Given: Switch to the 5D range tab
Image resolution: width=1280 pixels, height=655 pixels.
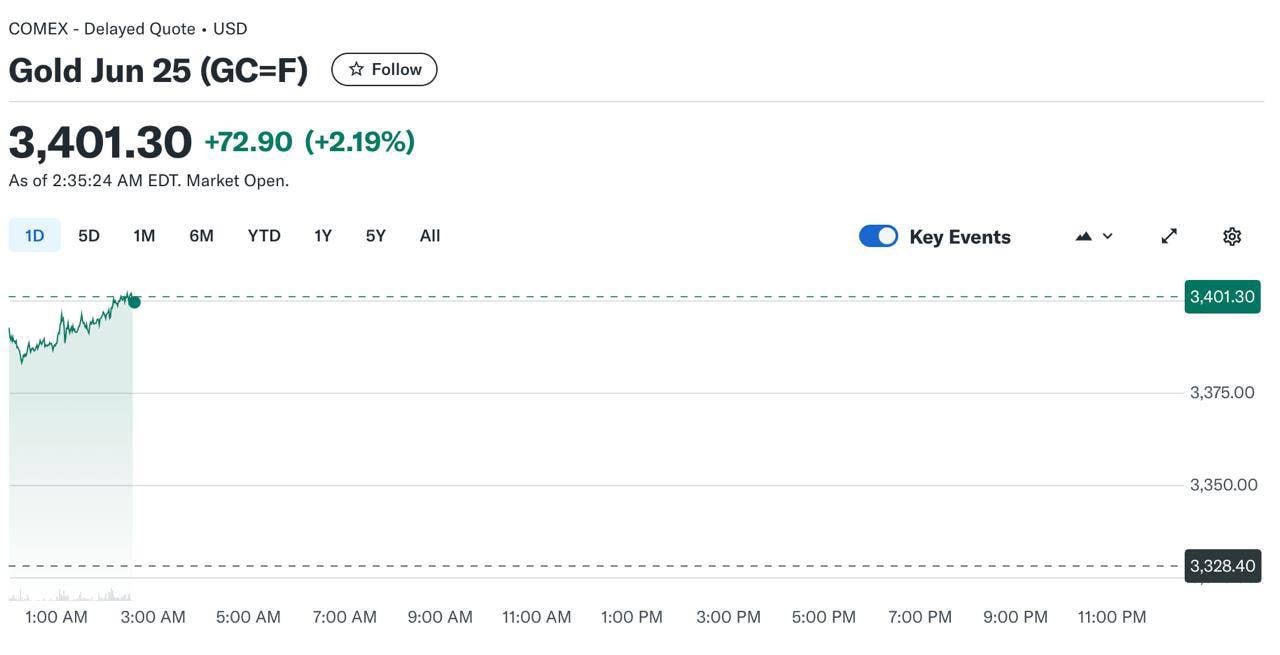Looking at the screenshot, I should click(x=89, y=236).
